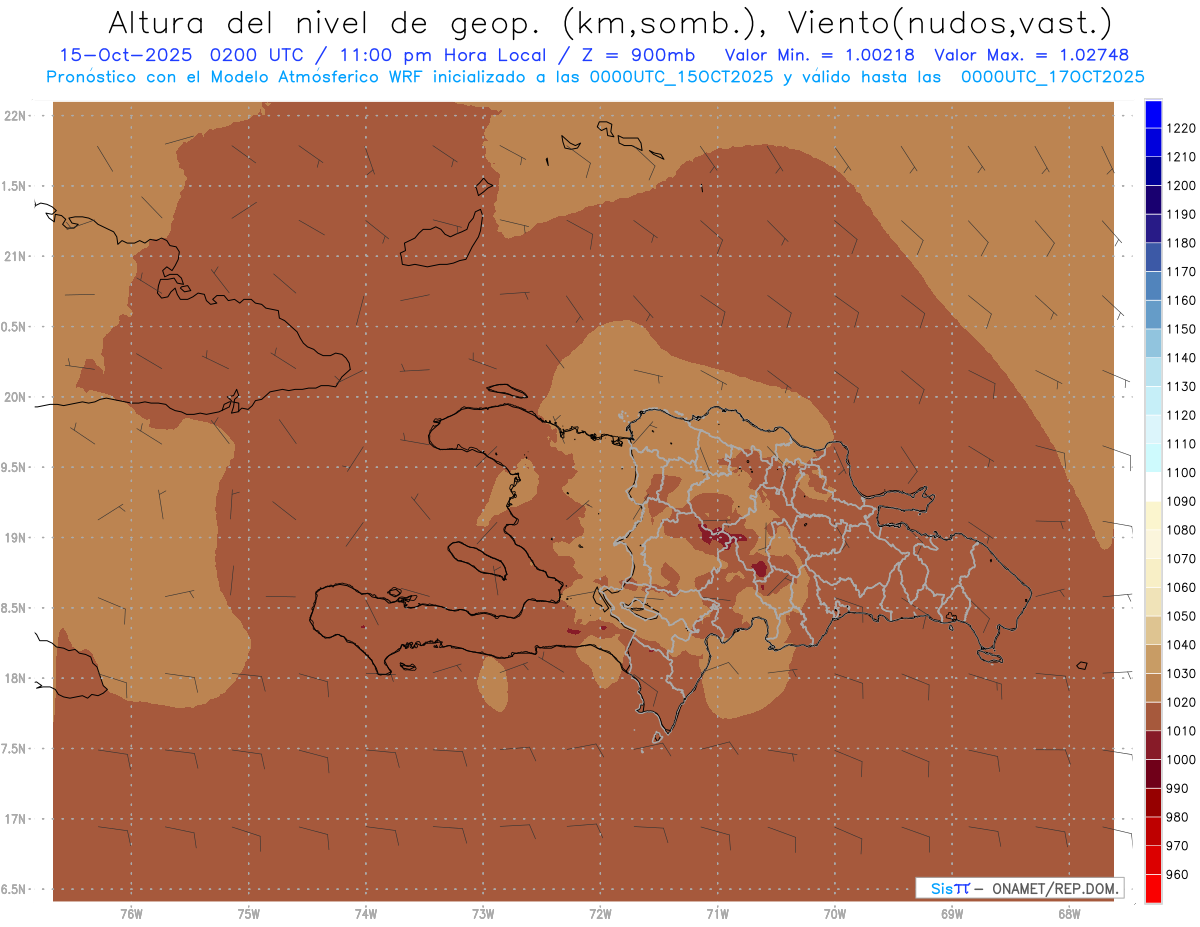Click the 1150 label on the color scale

coord(1181,329)
